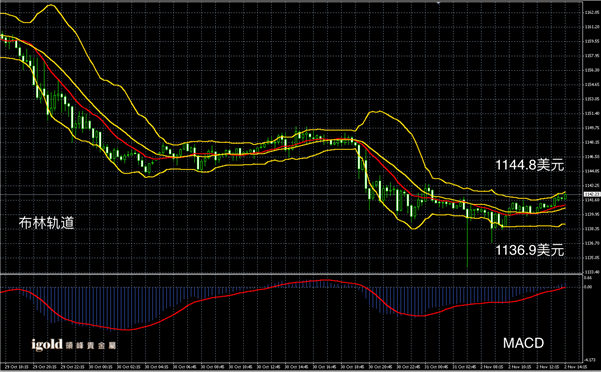The height and width of the screenshot is (372, 601).
Task: Click the 31 Oct 00:45 time axis label
Action: pyautogui.click(x=437, y=367)
